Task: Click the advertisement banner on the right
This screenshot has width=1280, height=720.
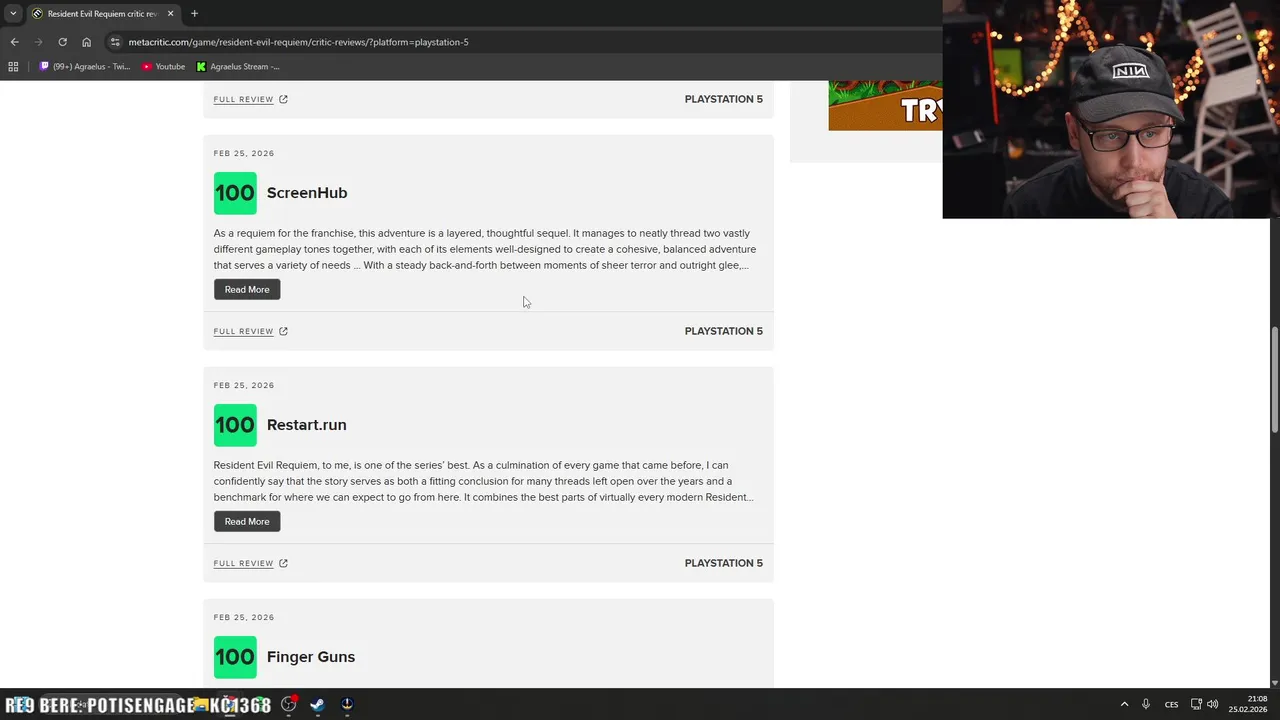Action: (885, 106)
